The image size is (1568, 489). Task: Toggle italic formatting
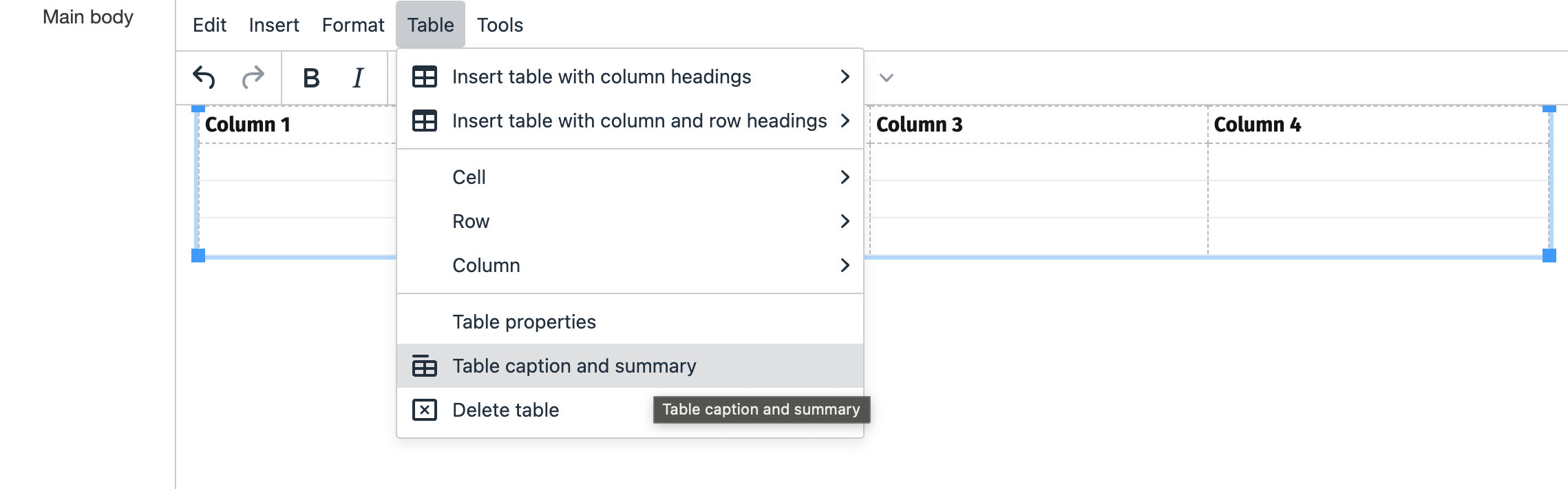click(358, 78)
